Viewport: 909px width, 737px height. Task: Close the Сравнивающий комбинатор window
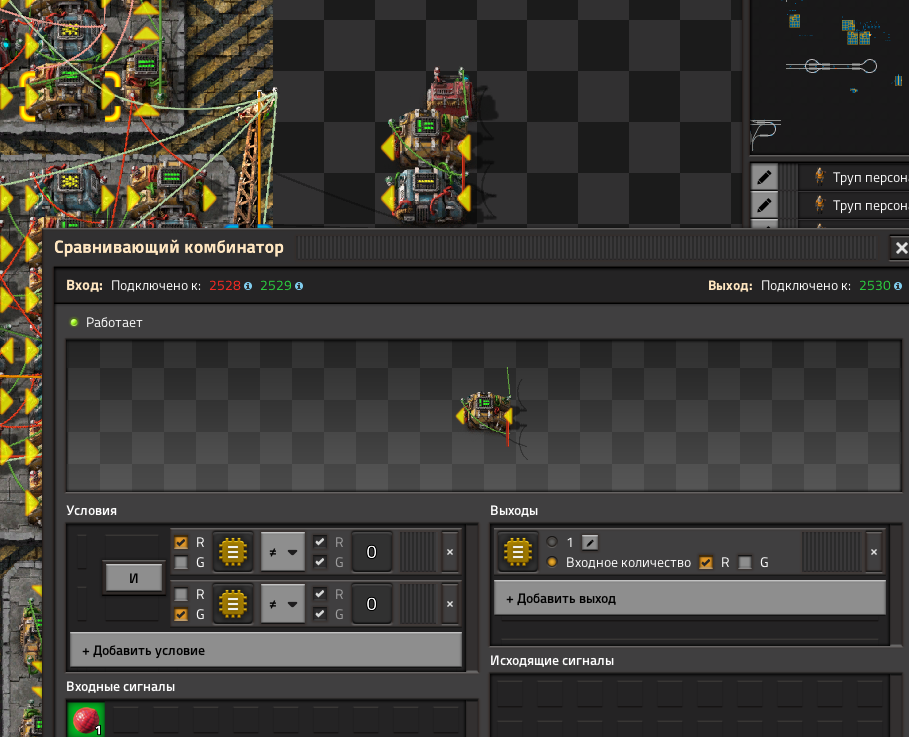point(900,248)
